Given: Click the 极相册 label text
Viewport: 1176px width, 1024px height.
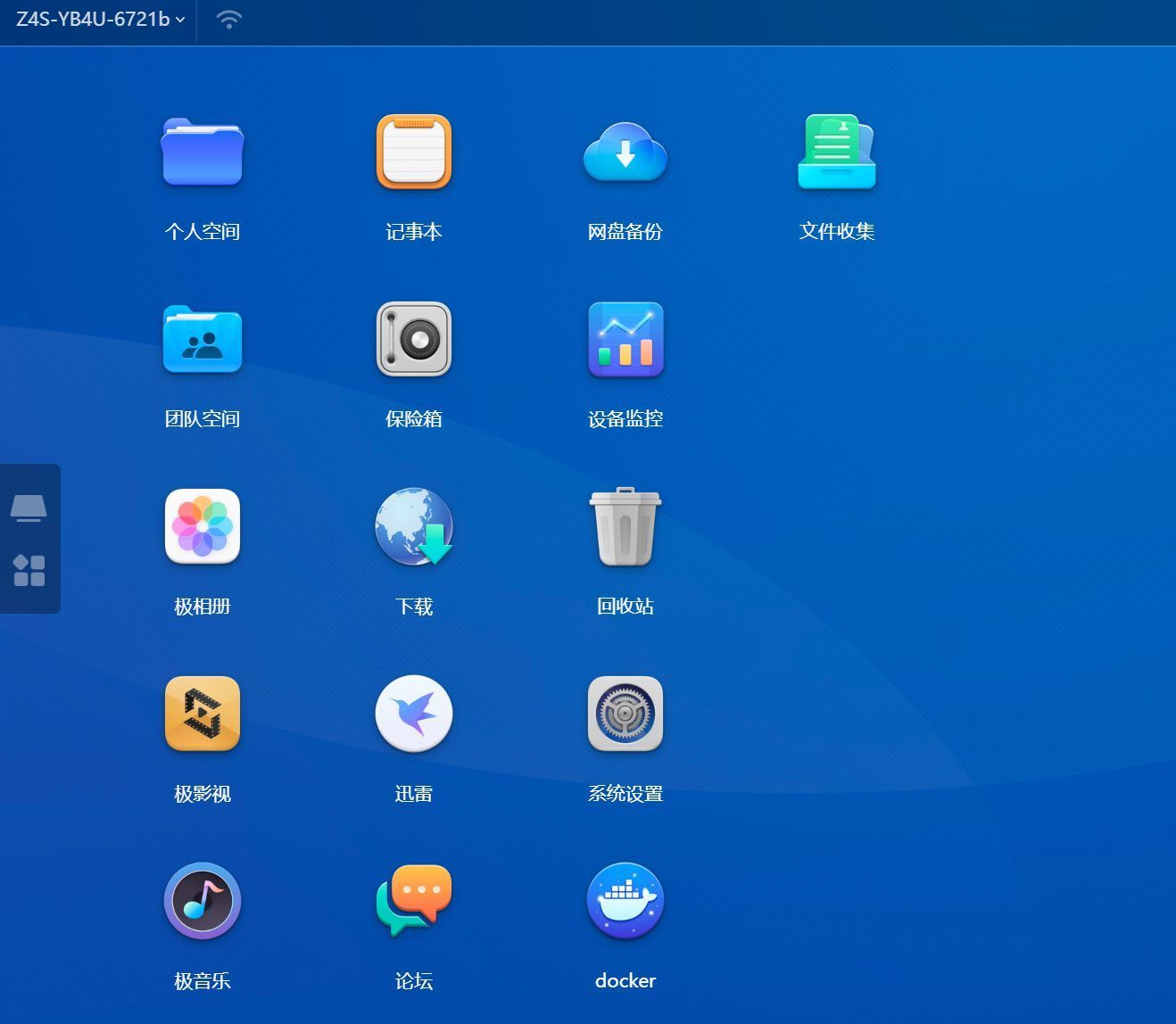Looking at the screenshot, I should pos(203,607).
